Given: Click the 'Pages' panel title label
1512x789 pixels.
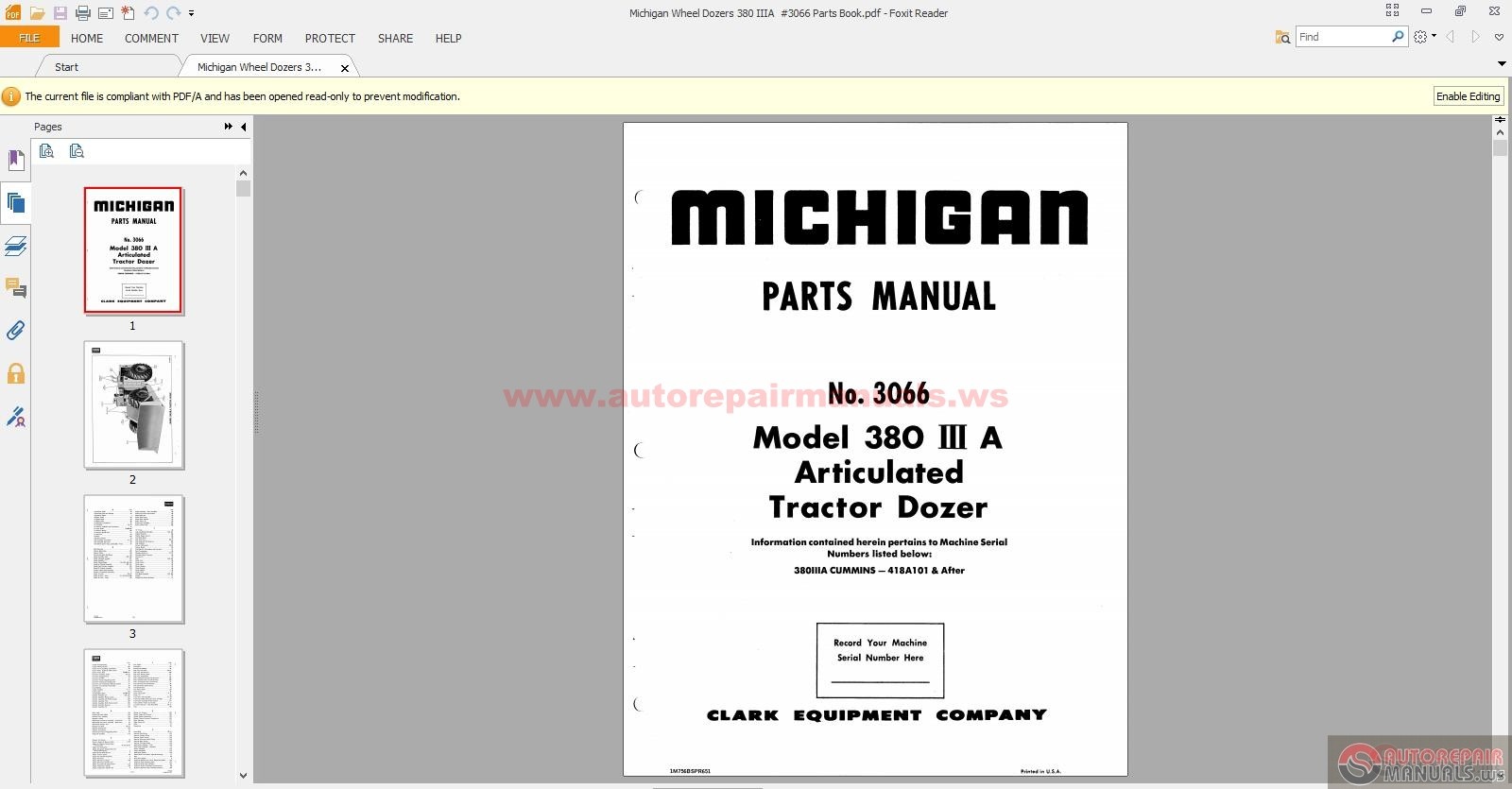Looking at the screenshot, I should 48,127.
